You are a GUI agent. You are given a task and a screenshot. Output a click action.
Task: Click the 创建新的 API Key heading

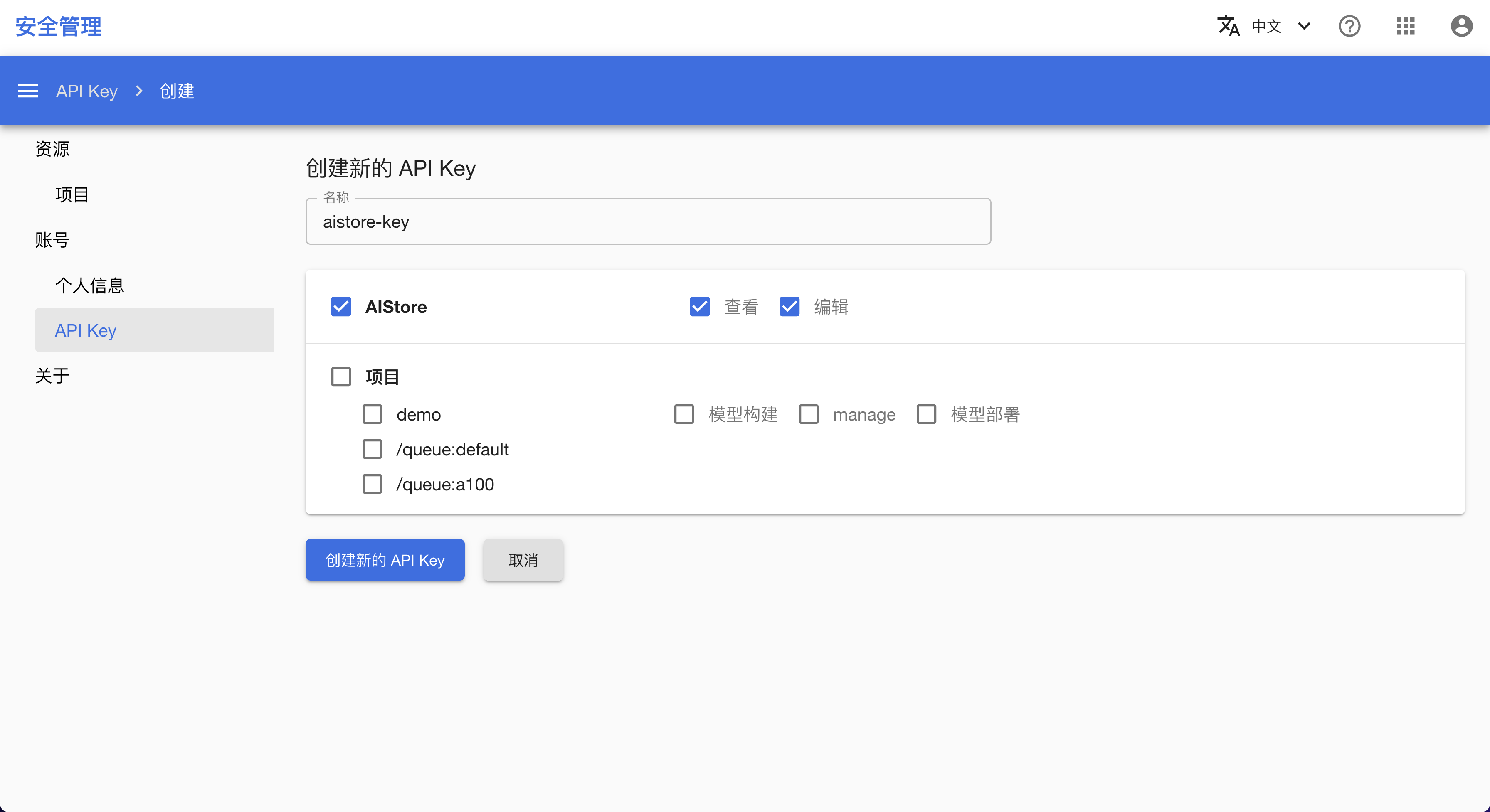pos(391,168)
